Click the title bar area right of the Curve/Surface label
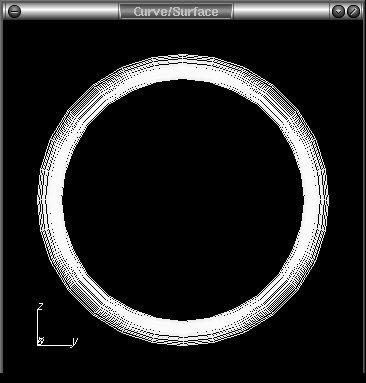 [282, 11]
